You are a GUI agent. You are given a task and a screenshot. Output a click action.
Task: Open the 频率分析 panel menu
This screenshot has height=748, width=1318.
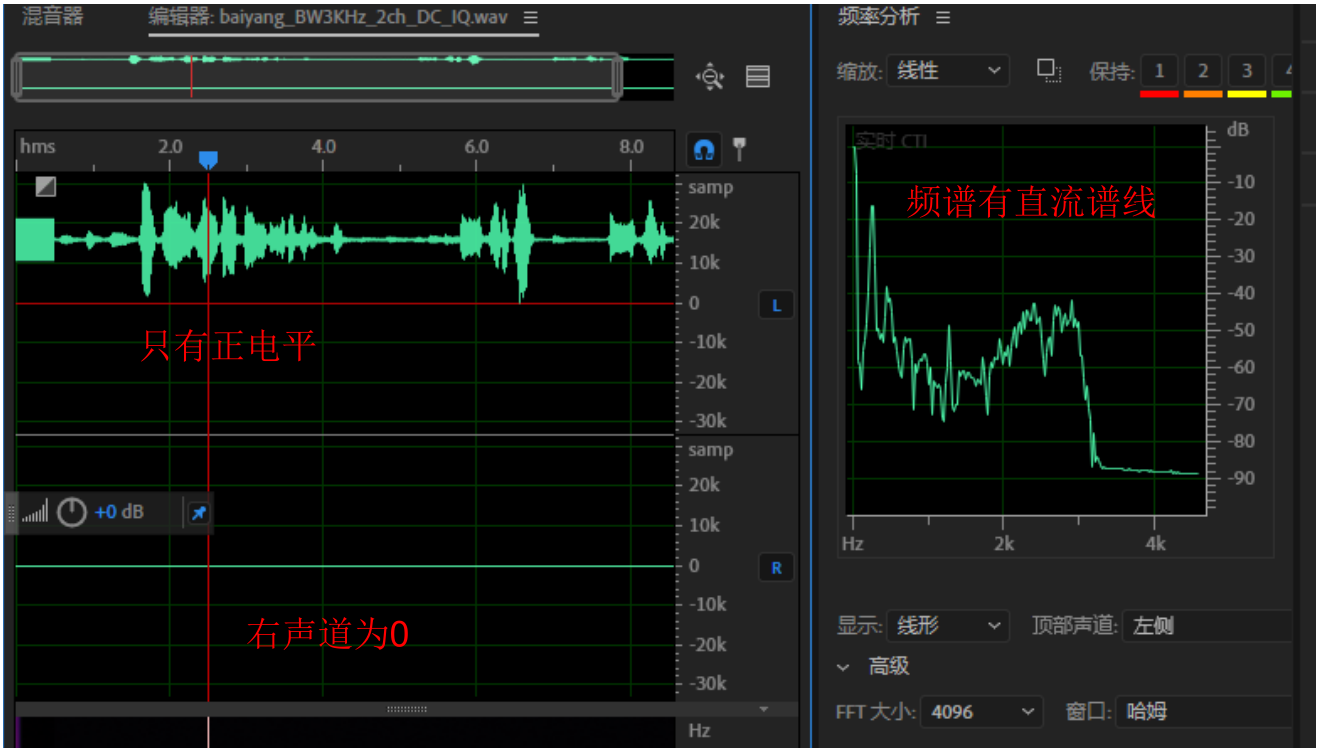[x=942, y=17]
